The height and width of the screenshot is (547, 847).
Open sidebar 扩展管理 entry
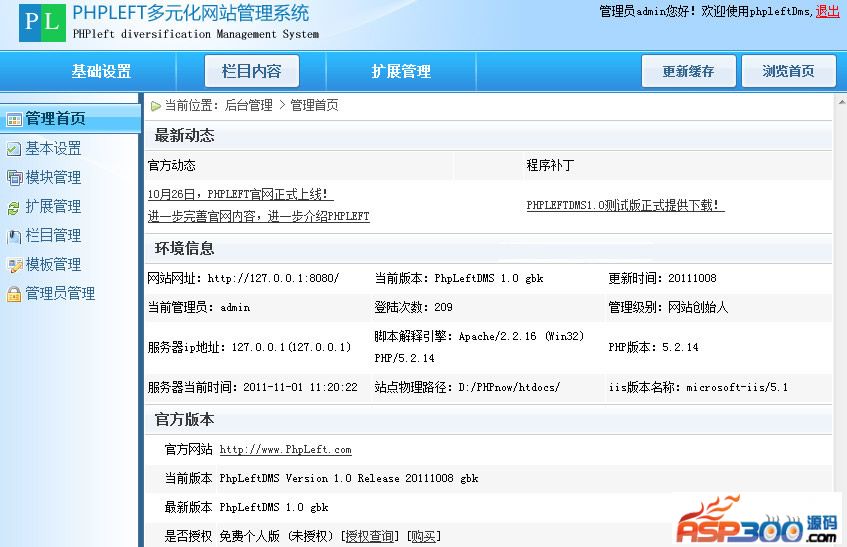click(53, 206)
